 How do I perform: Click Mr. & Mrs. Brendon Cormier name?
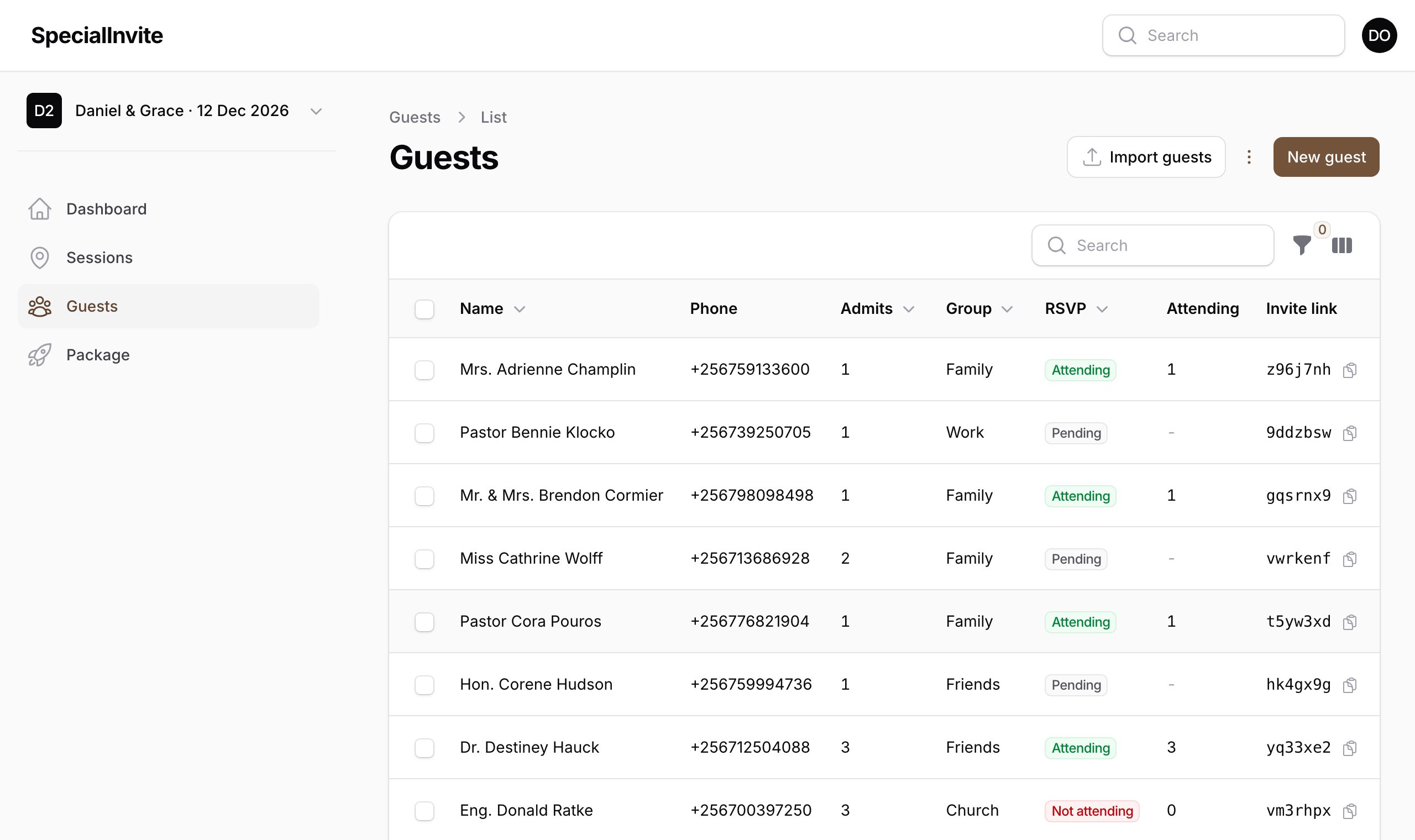click(562, 496)
